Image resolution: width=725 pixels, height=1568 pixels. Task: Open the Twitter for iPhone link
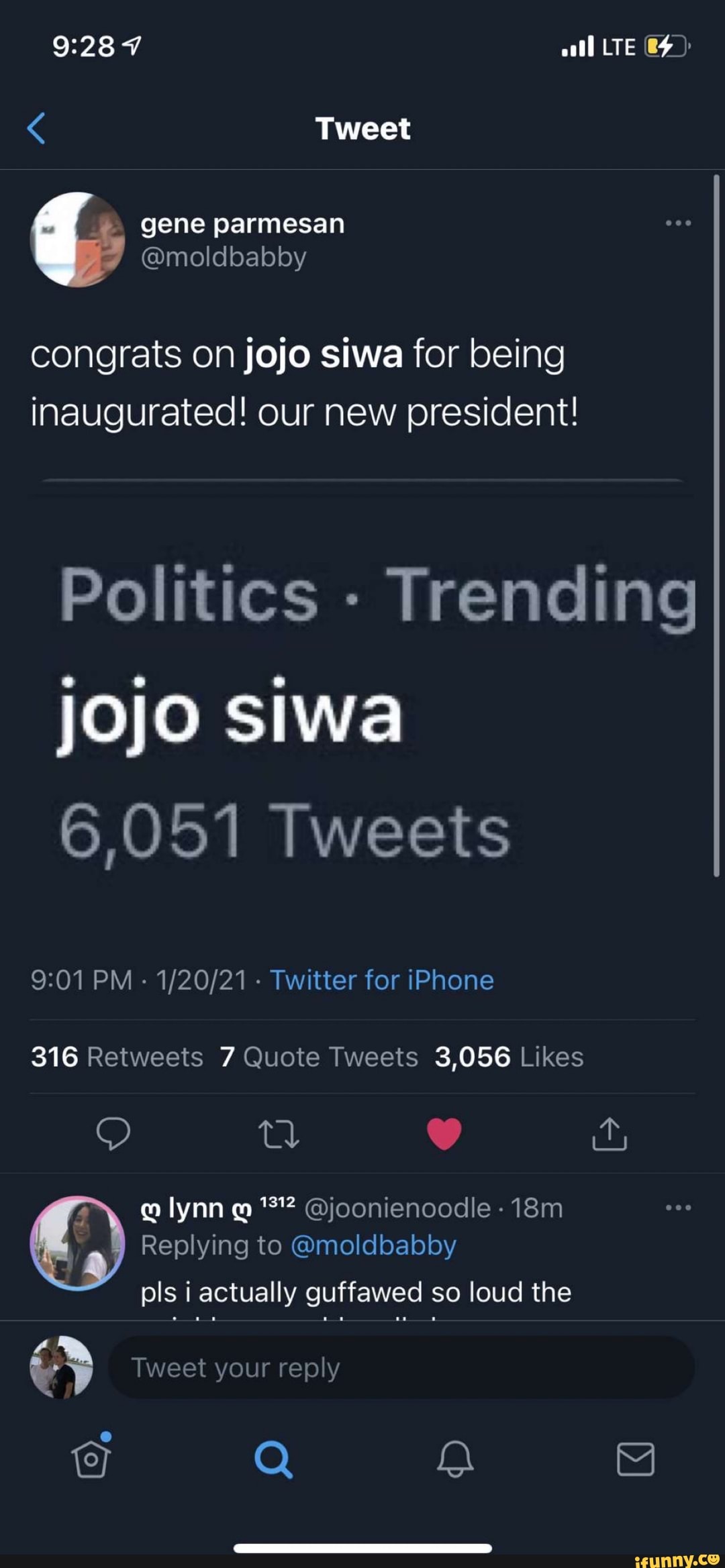382,980
